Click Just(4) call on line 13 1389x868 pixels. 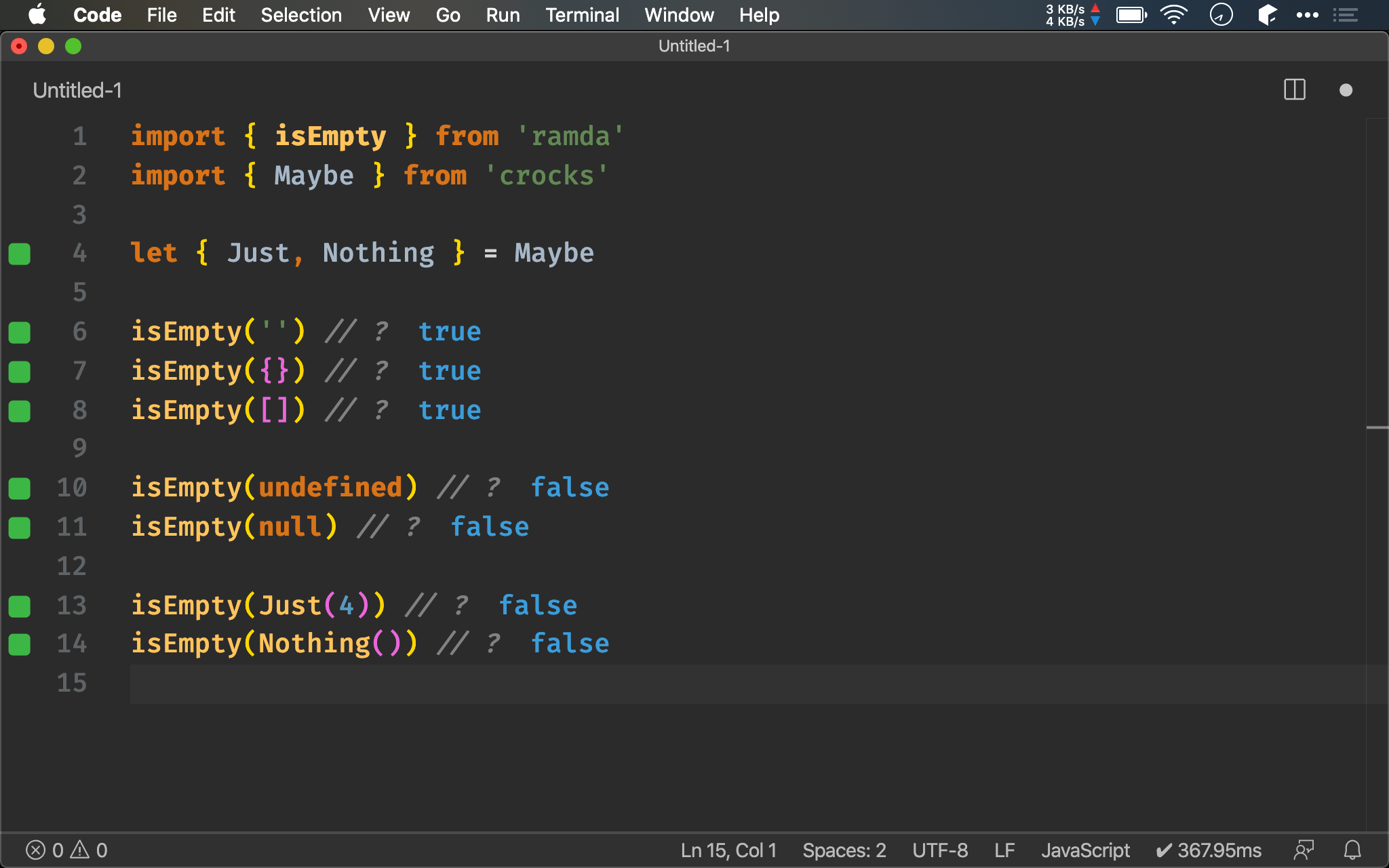coord(314,606)
